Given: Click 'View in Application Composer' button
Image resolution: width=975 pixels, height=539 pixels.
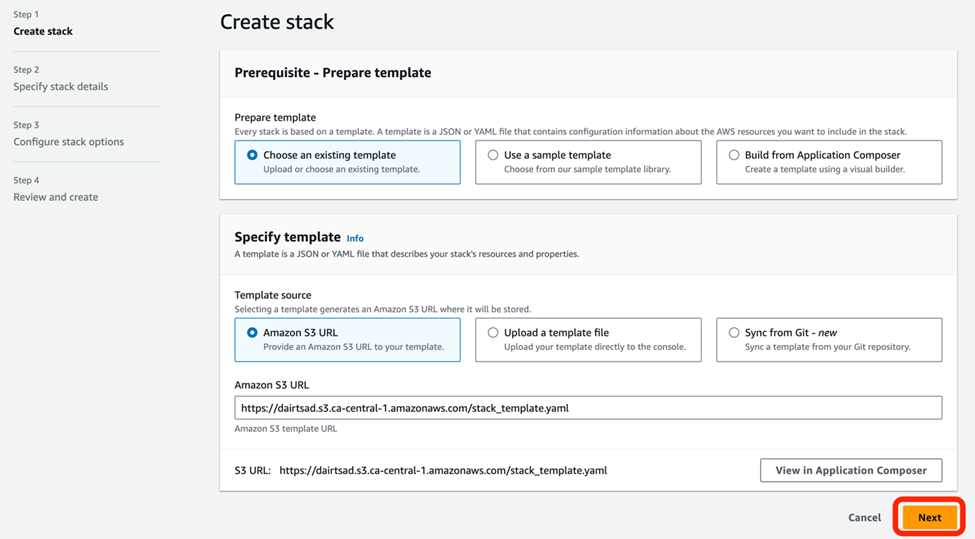Looking at the screenshot, I should pyautogui.click(x=851, y=470).
